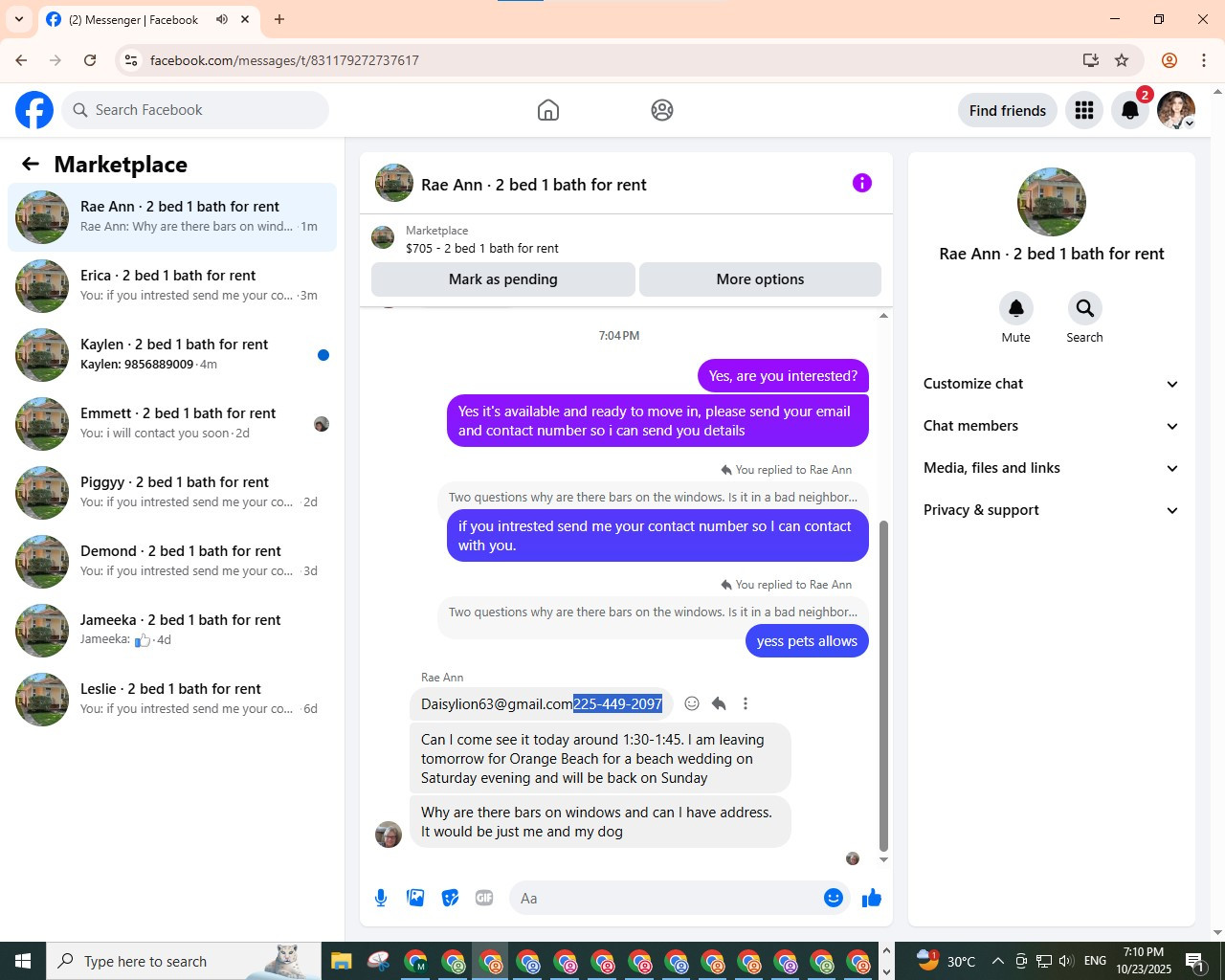Reload the page in browser toolbar

pos(90,60)
